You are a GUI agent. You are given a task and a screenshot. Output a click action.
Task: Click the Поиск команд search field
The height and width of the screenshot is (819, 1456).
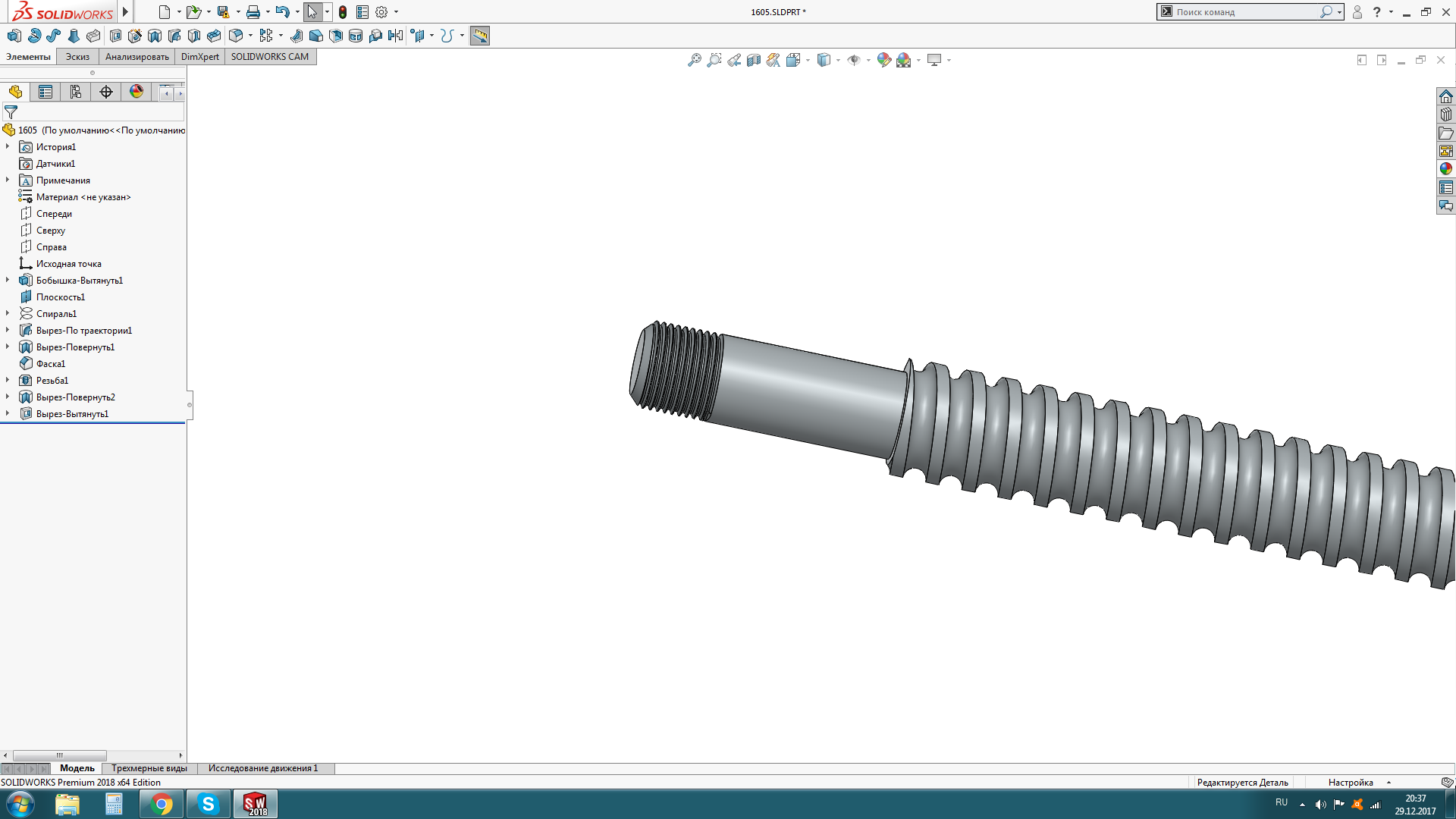click(x=1244, y=12)
